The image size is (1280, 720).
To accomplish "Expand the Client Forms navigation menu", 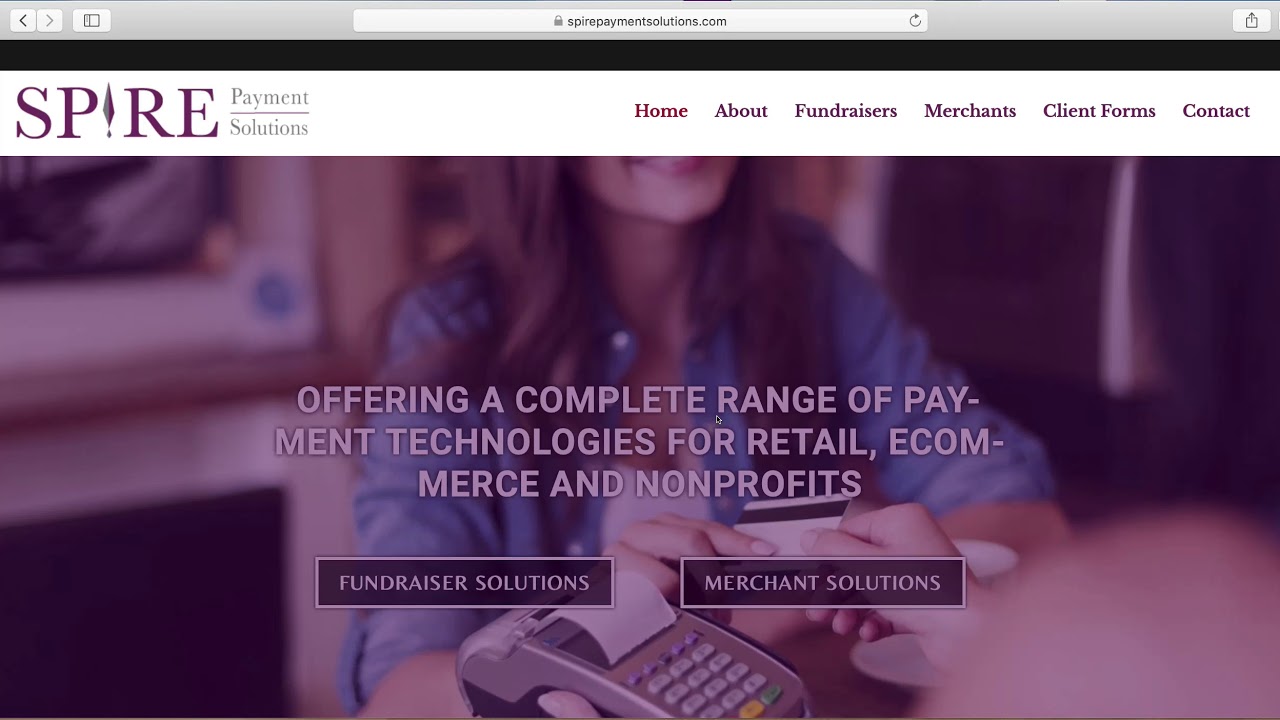I will pyautogui.click(x=1099, y=111).
